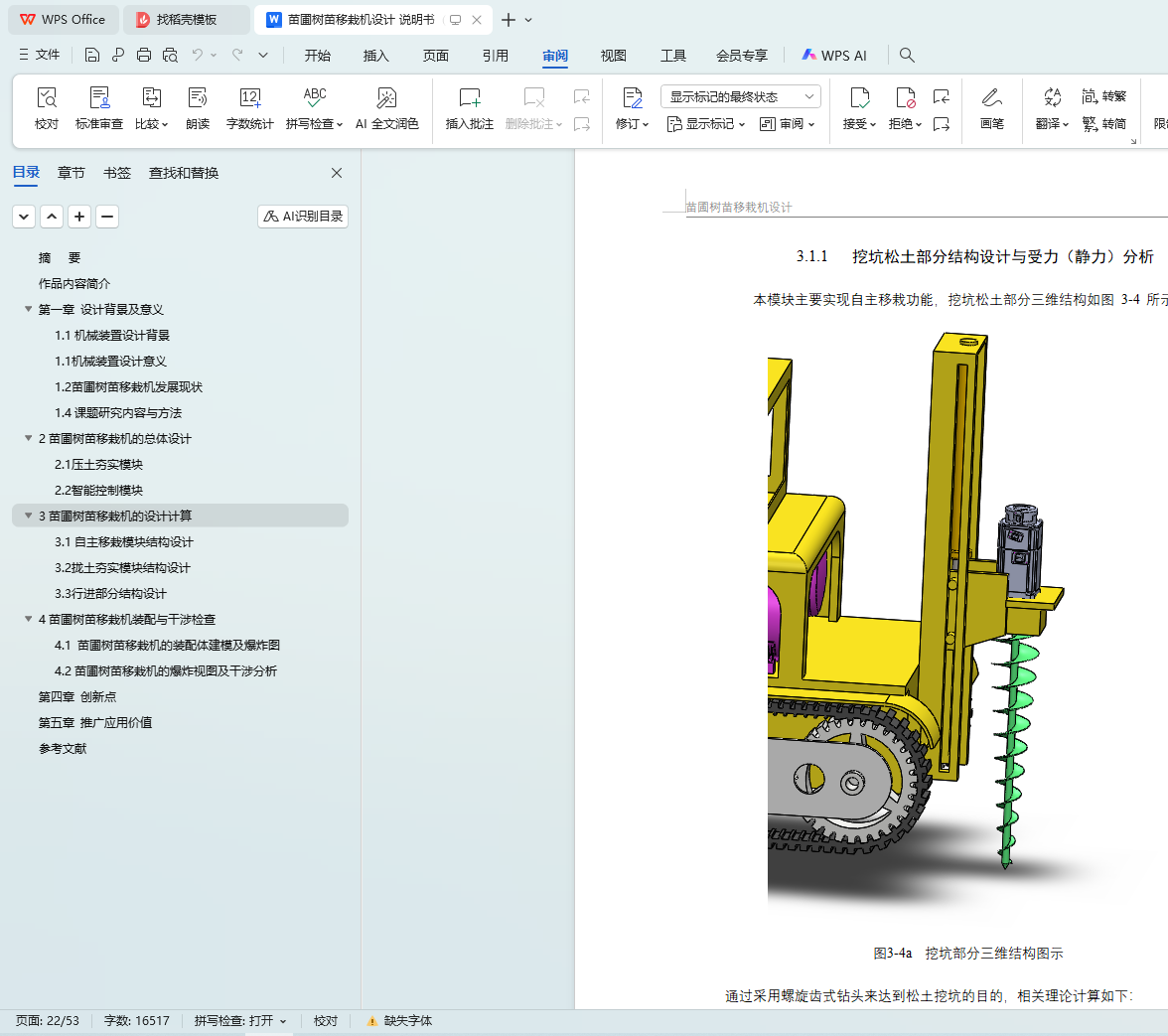Viewport: 1168px width, 1036px height.
Task: Switch to the 视图 ribbon tab
Action: click(x=614, y=55)
